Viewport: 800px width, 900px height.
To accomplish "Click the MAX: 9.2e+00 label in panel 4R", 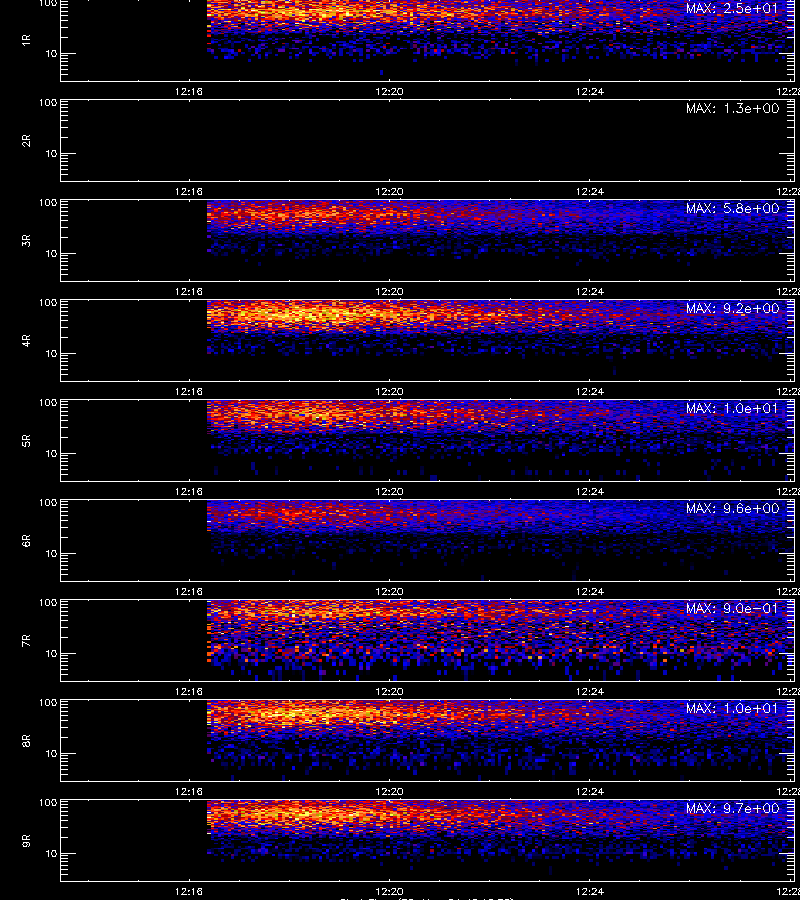I will pos(732,308).
